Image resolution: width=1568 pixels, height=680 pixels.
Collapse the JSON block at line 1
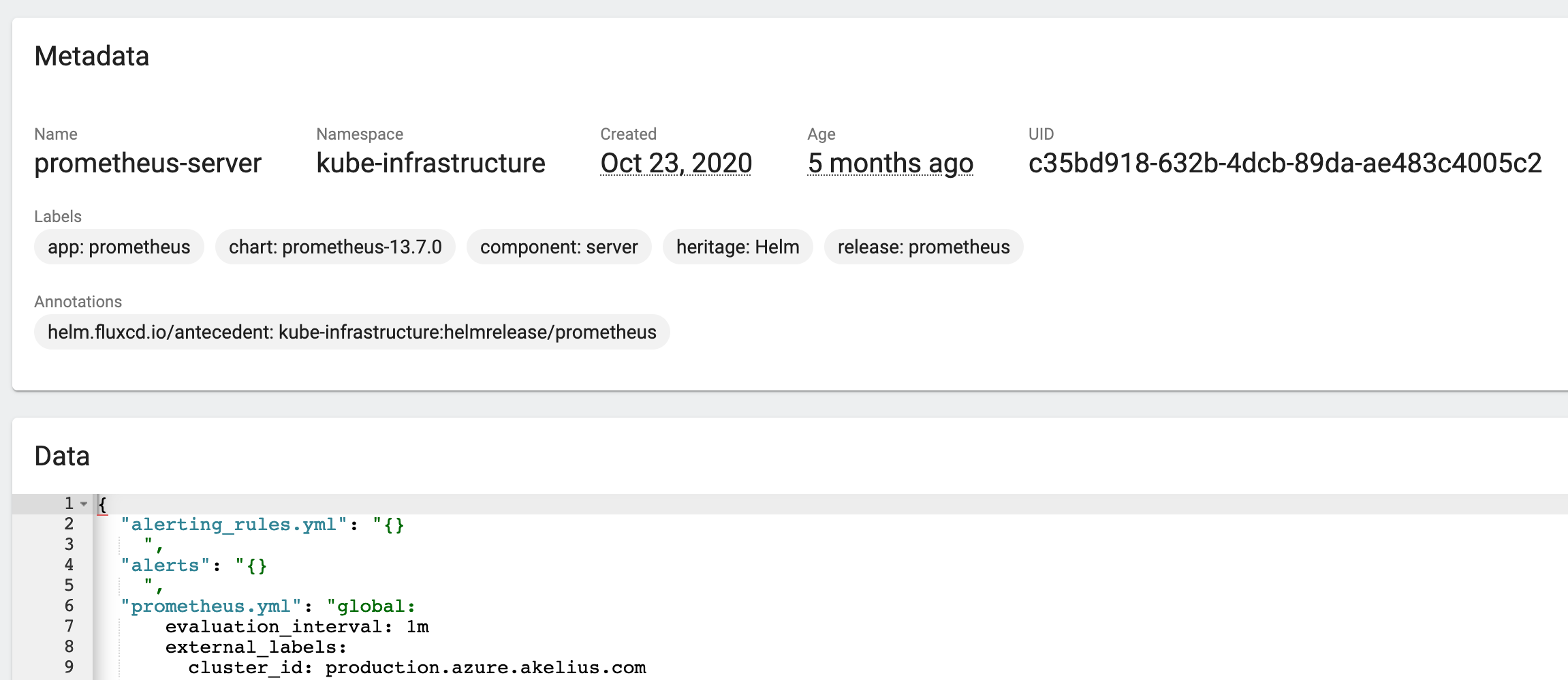[x=83, y=504]
